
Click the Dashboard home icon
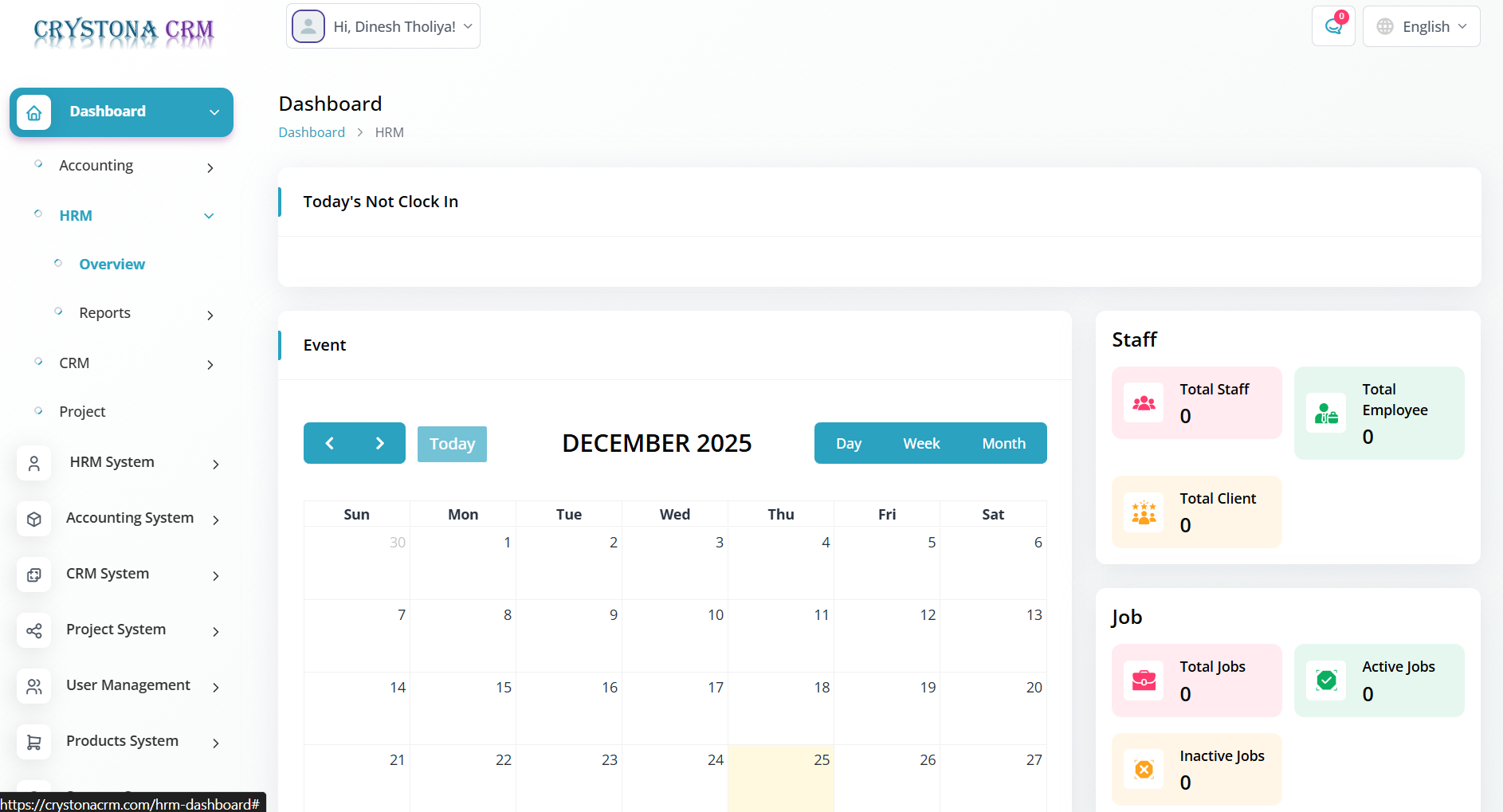tap(34, 112)
